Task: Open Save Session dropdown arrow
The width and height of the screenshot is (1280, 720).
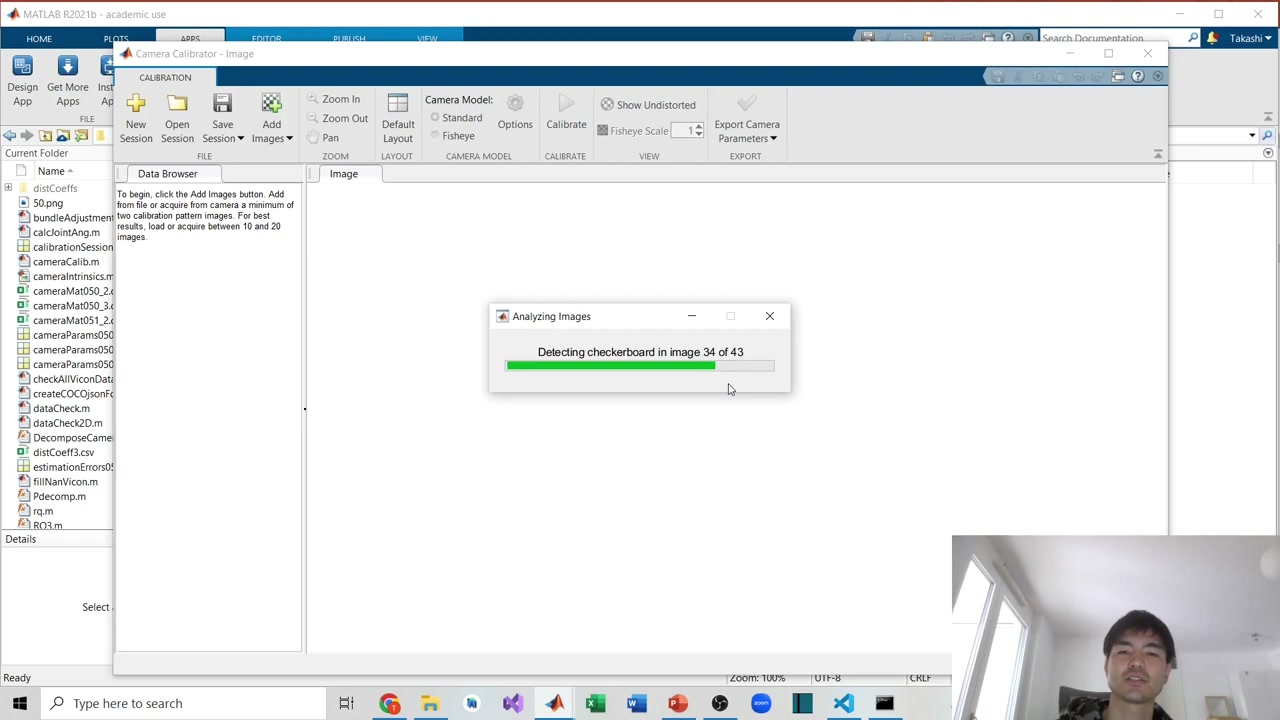Action: (240, 139)
